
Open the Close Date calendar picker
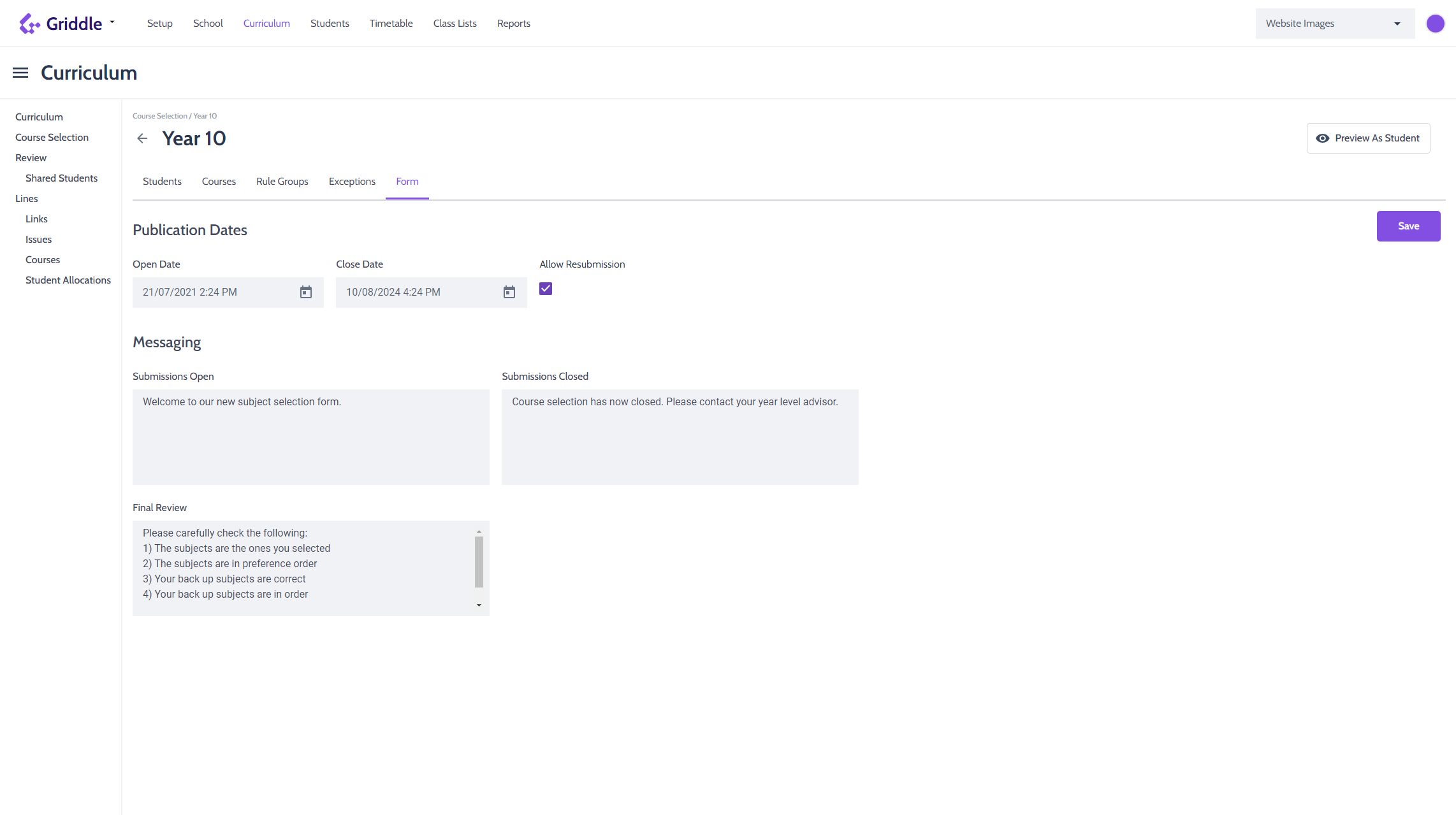tap(509, 292)
